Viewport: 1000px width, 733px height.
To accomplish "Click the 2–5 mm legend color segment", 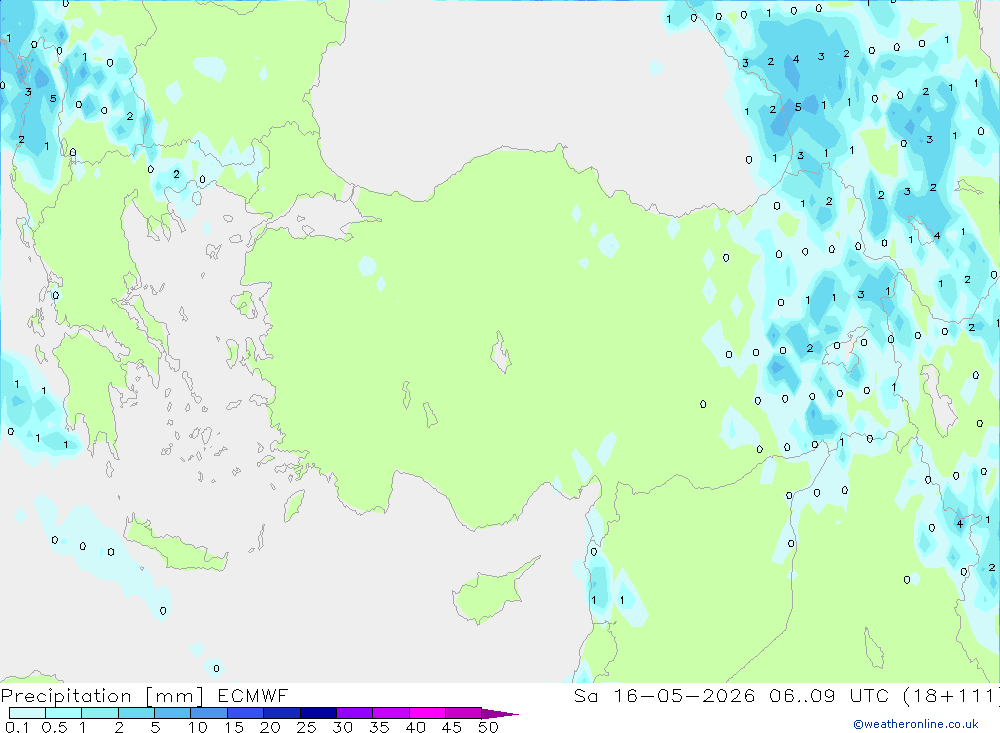I will 136,713.
